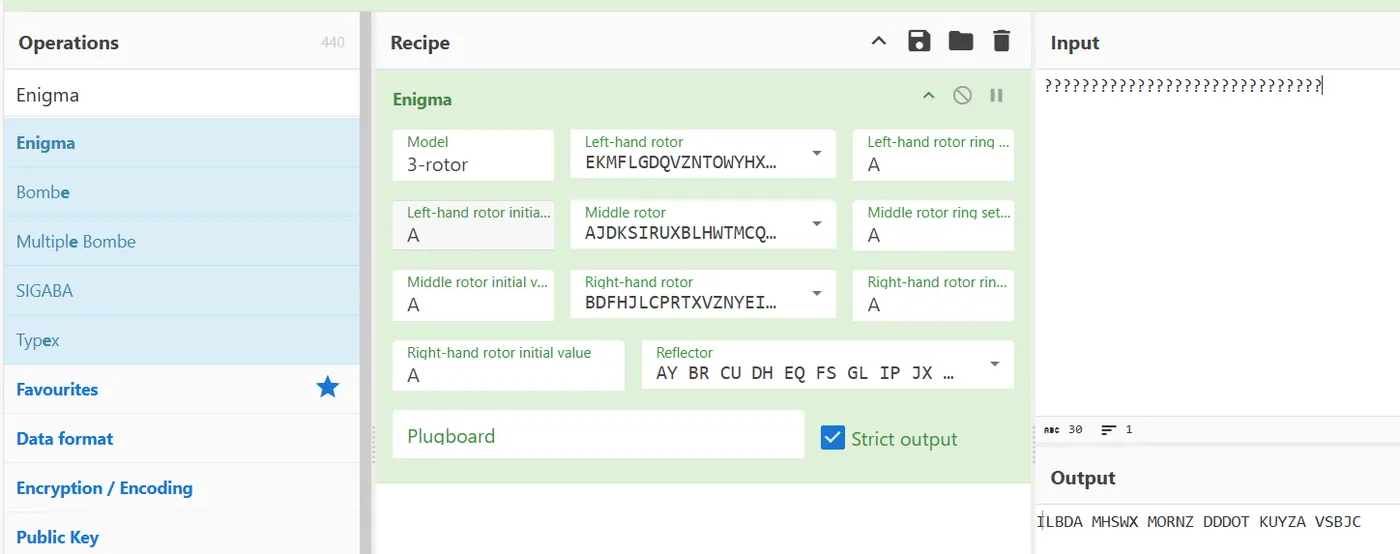Toggle the Strict output checkbox
The width and height of the screenshot is (1400, 554).
tap(832, 438)
